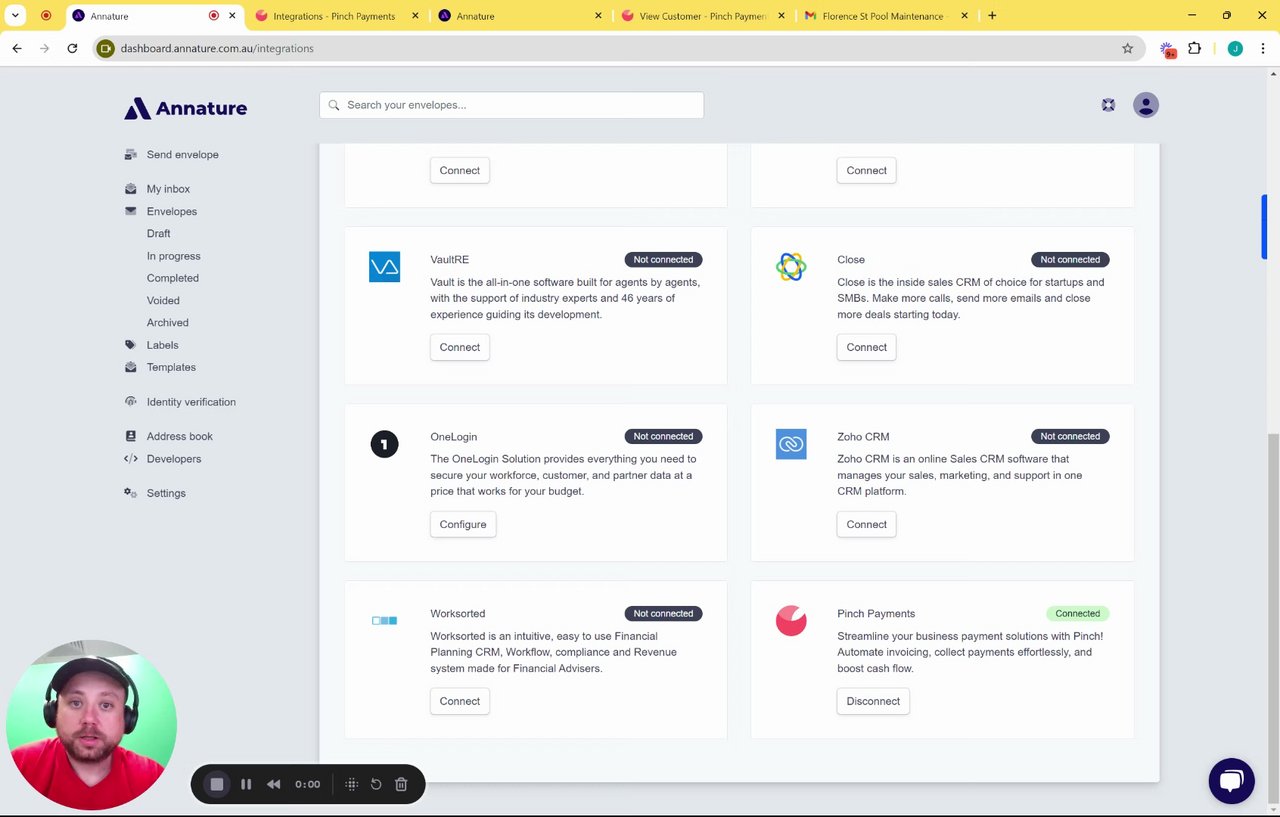Click the recording rewind button
The height and width of the screenshot is (817, 1280).
pyautogui.click(x=274, y=785)
